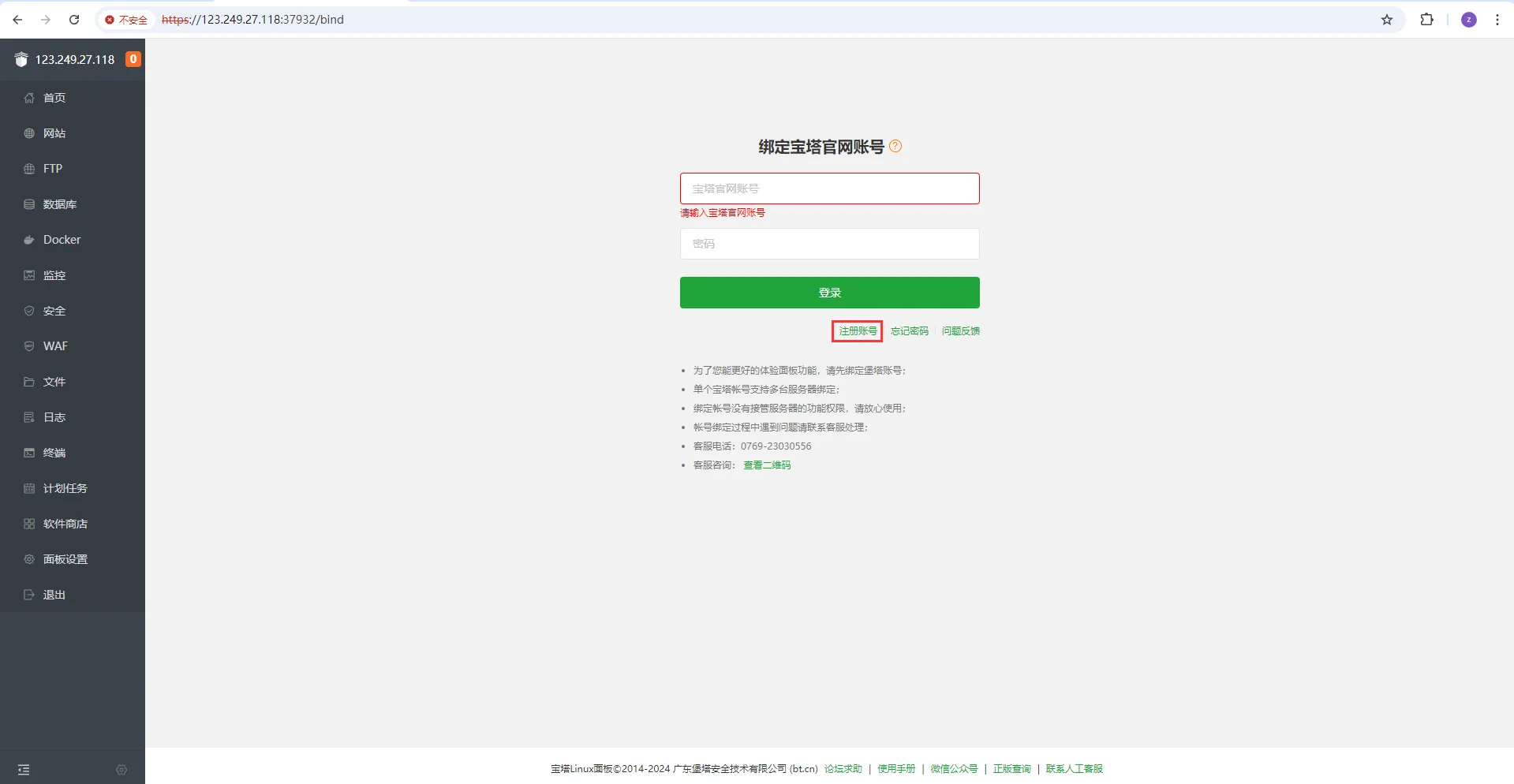The height and width of the screenshot is (784, 1514).
Task: Click the logout icon beside 退出
Action: click(29, 595)
